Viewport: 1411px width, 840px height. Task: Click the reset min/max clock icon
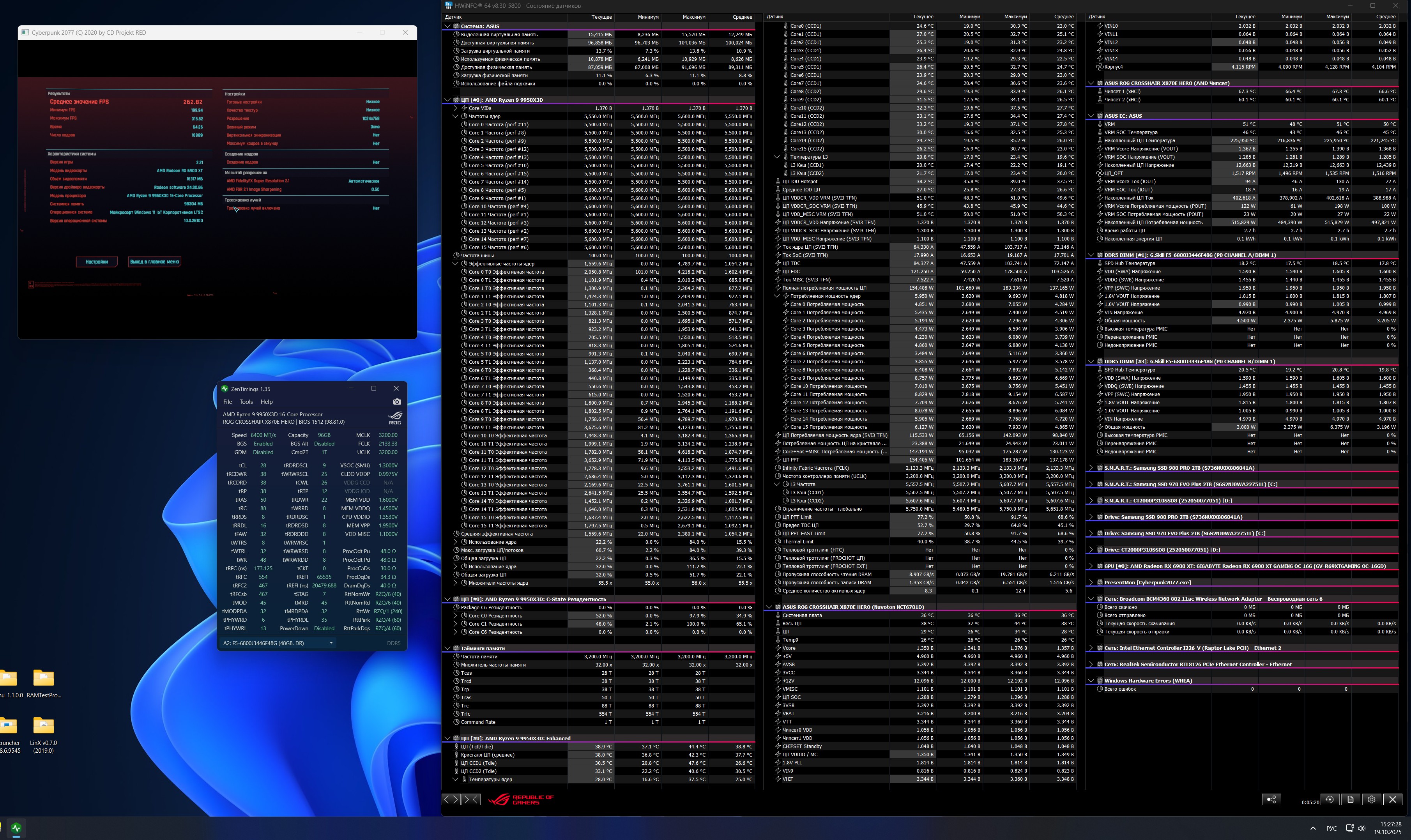pos(1330,799)
